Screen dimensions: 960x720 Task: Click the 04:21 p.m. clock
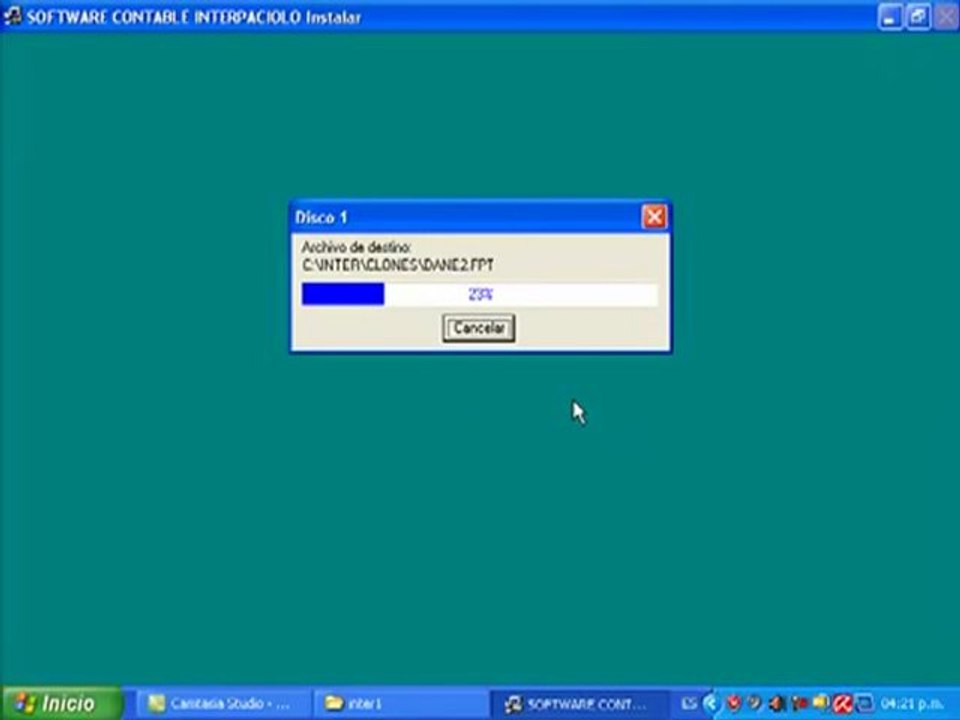(x=912, y=703)
